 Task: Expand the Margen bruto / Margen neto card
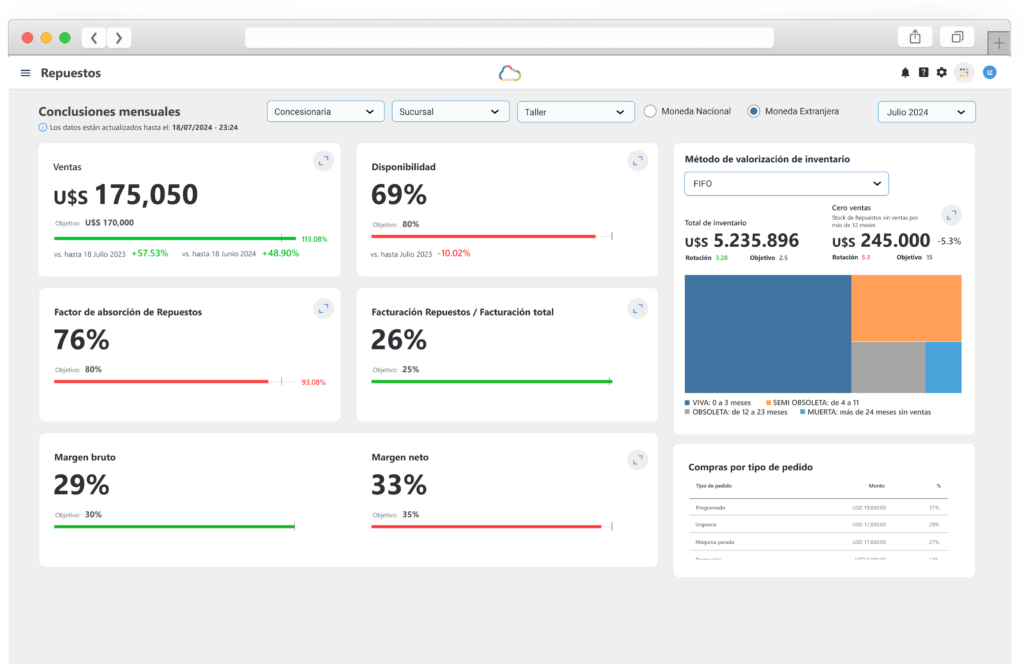click(637, 460)
